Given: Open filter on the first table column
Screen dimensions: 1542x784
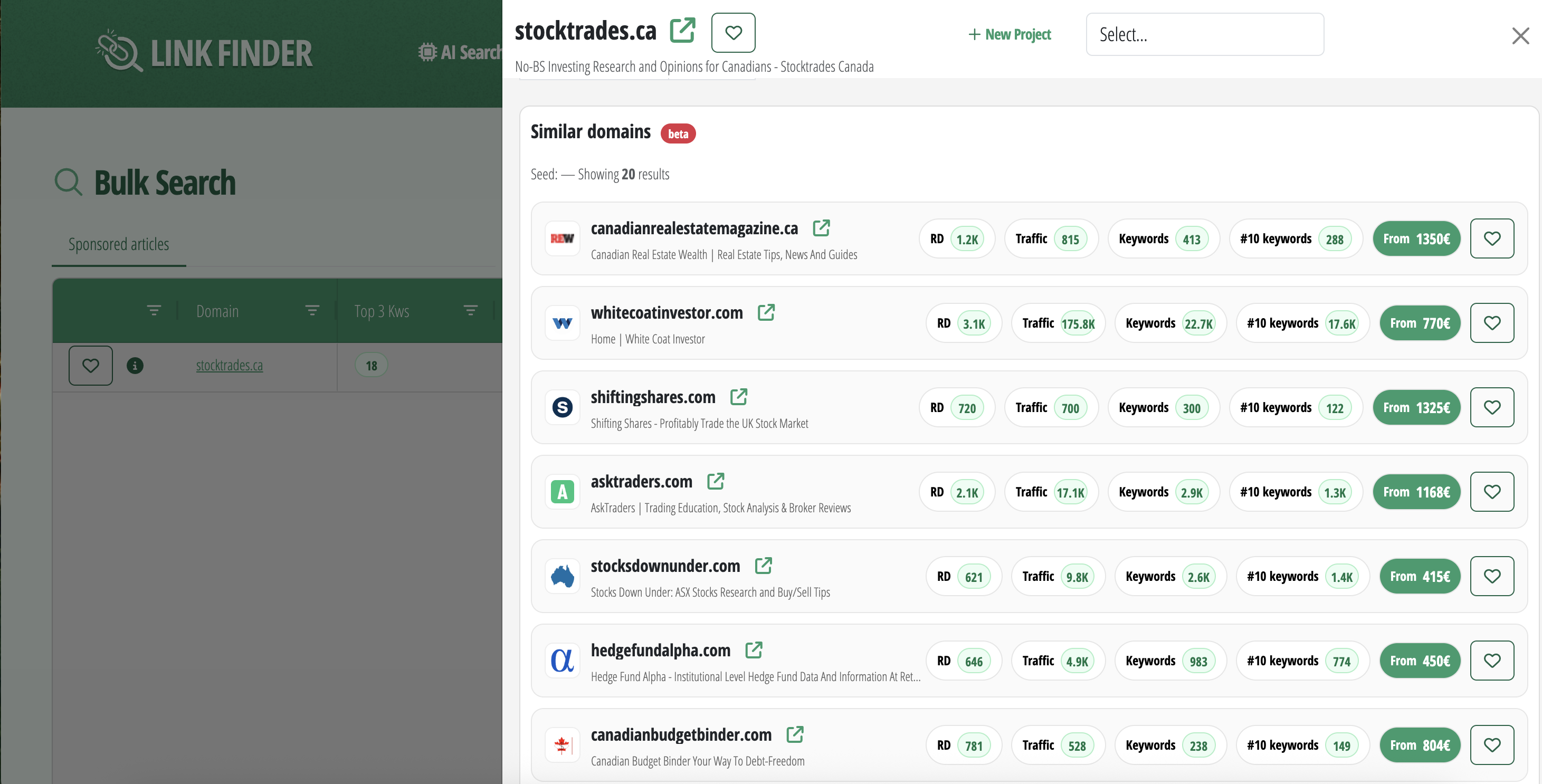Looking at the screenshot, I should pyautogui.click(x=154, y=310).
